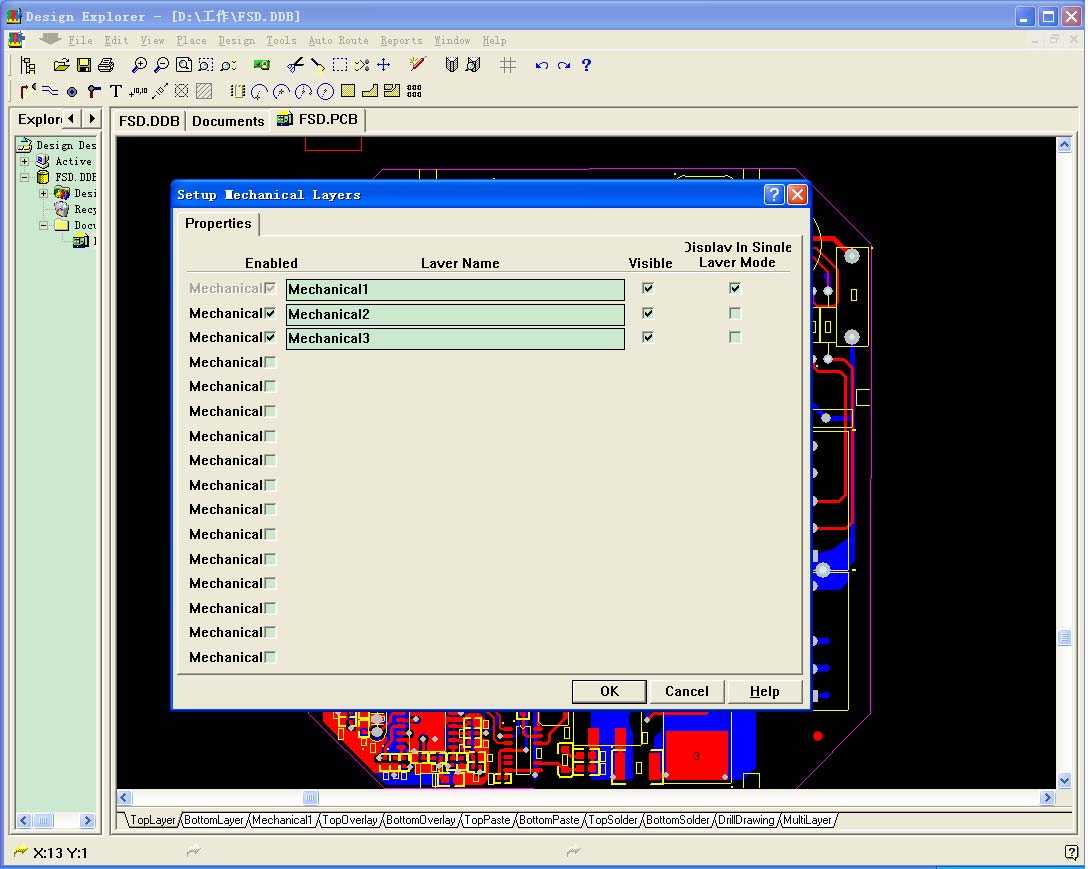This screenshot has height=869, width=1088.
Task: Click the Print icon in toolbar
Action: tap(106, 65)
